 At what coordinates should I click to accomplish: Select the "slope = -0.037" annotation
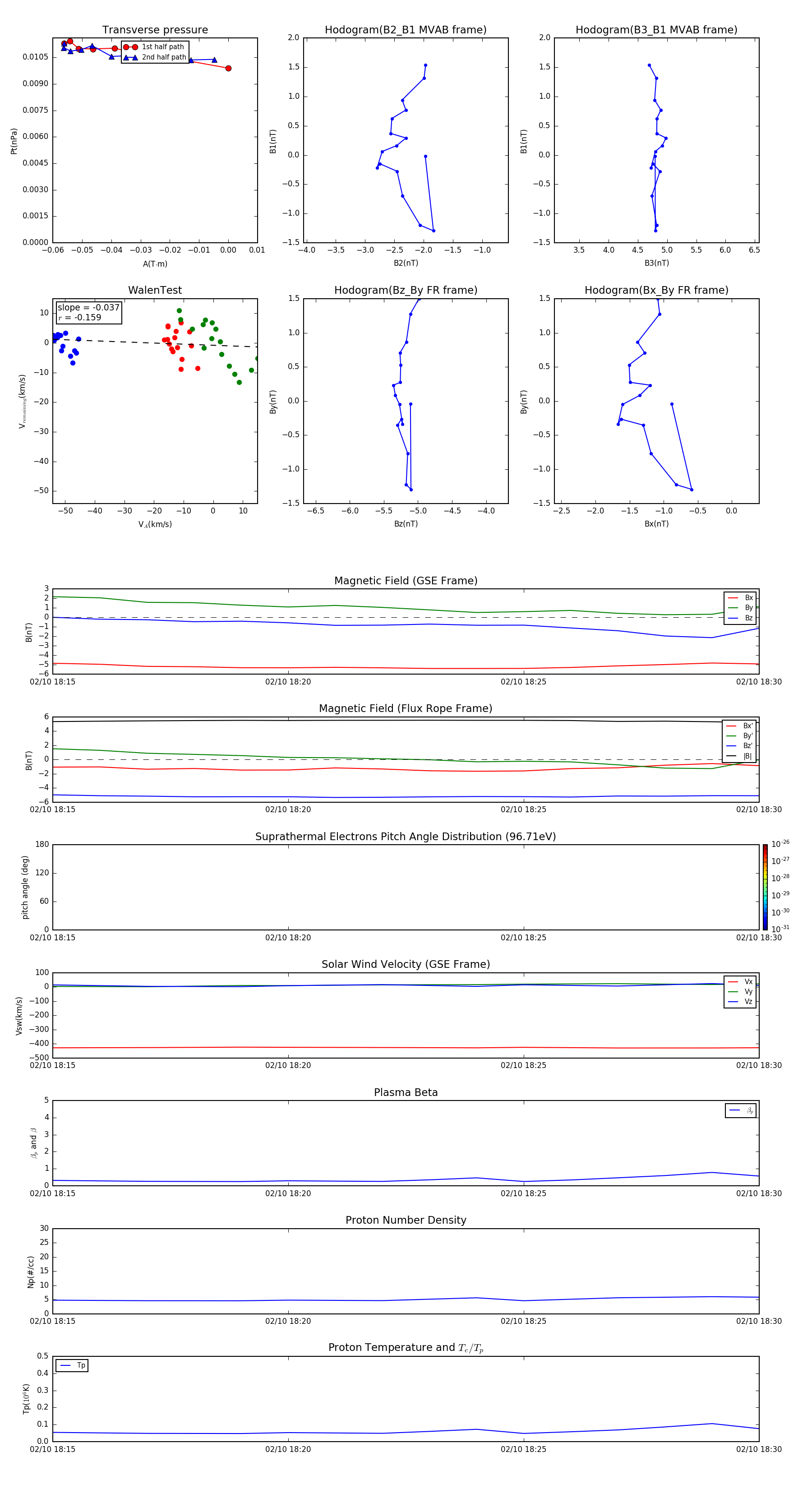88,308
